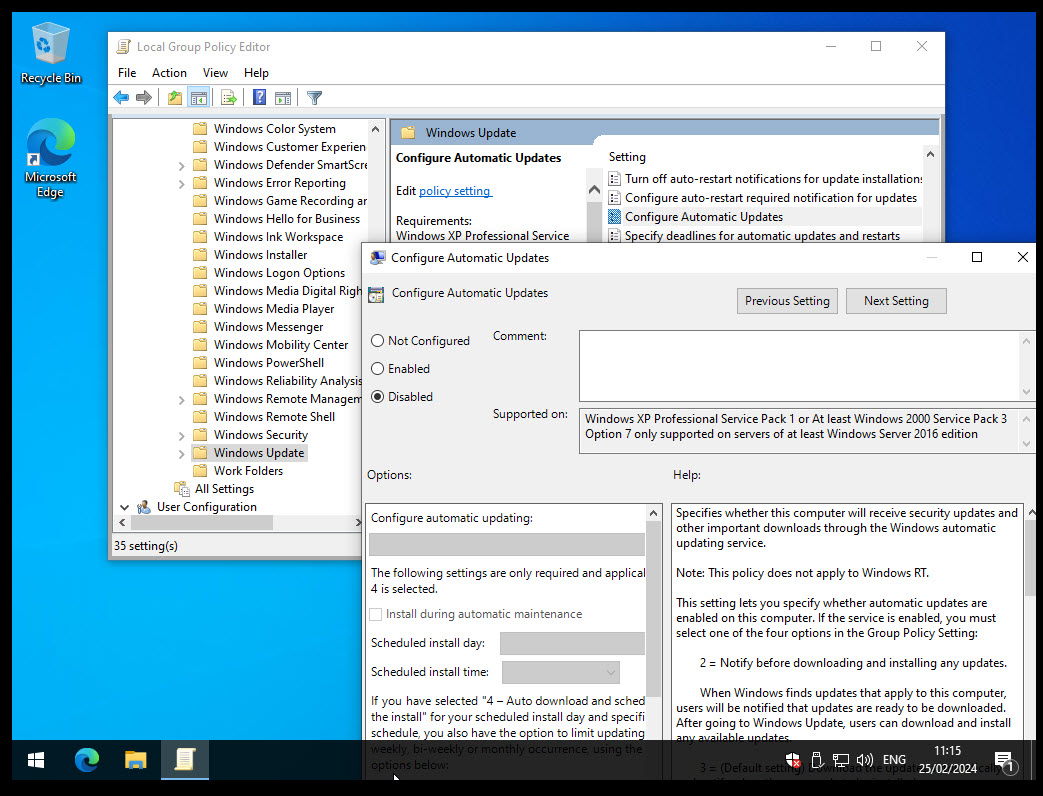Open the Action menu
The width and height of the screenshot is (1043, 796).
tap(168, 72)
